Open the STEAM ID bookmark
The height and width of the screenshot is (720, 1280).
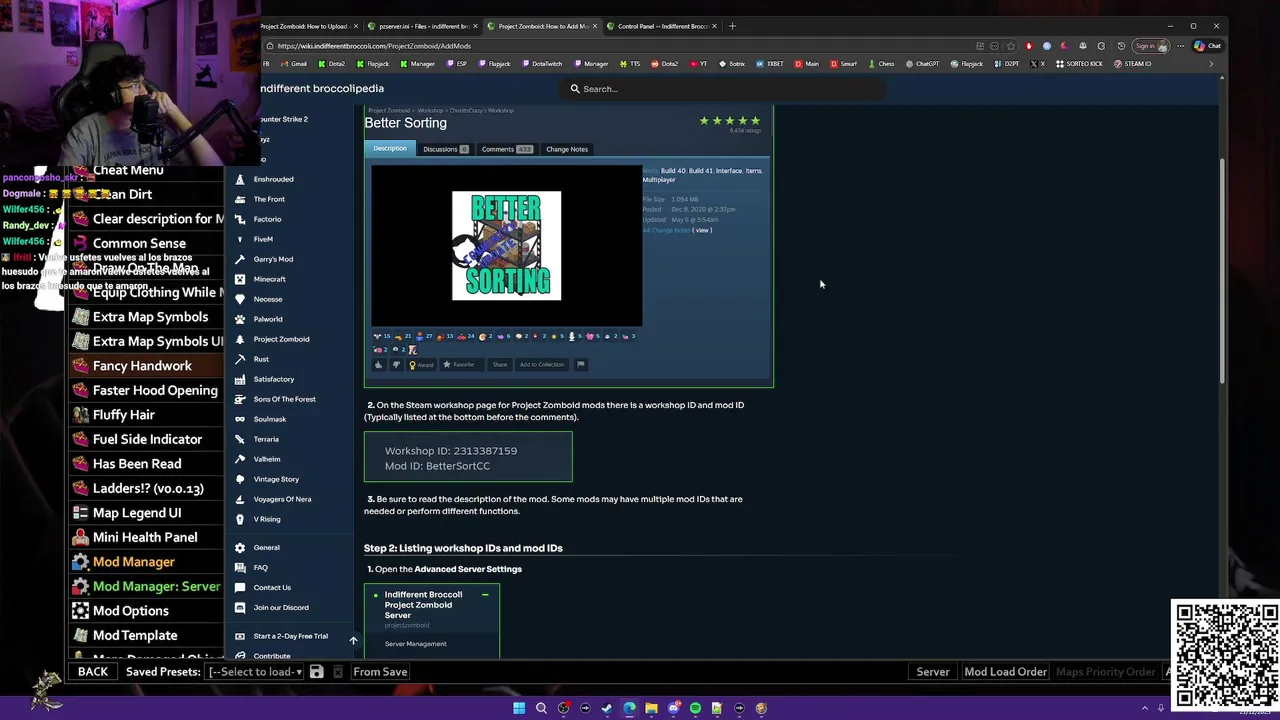click(x=1133, y=64)
